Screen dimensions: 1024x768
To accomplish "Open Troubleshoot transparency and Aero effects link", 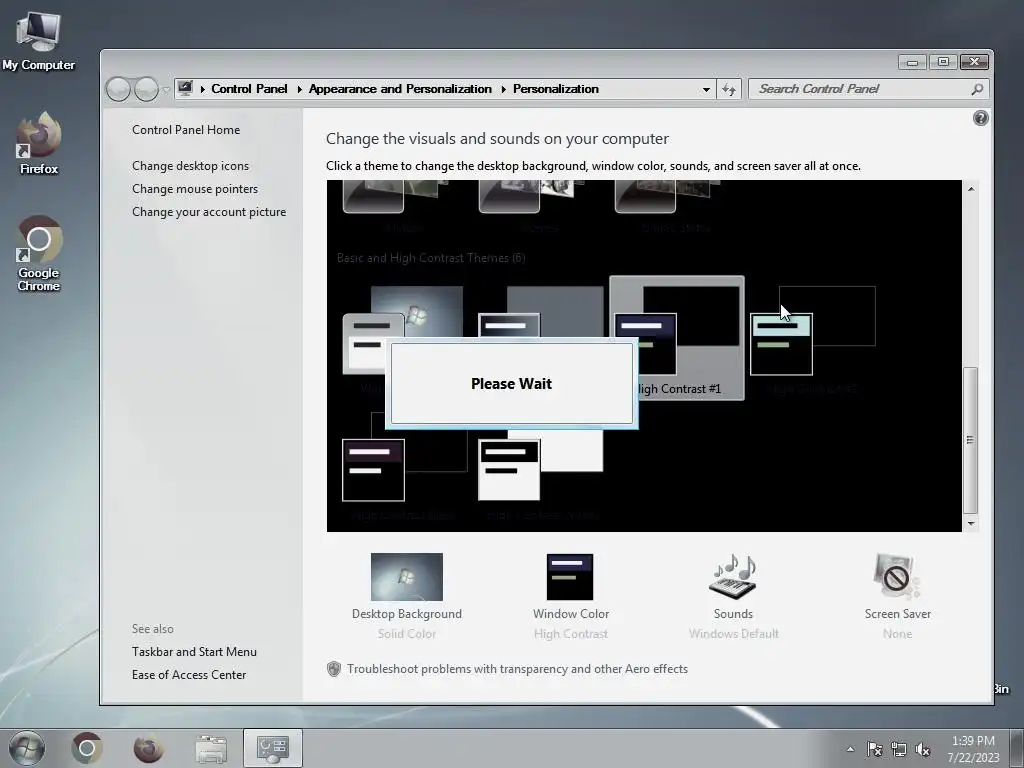I will click(517, 669).
